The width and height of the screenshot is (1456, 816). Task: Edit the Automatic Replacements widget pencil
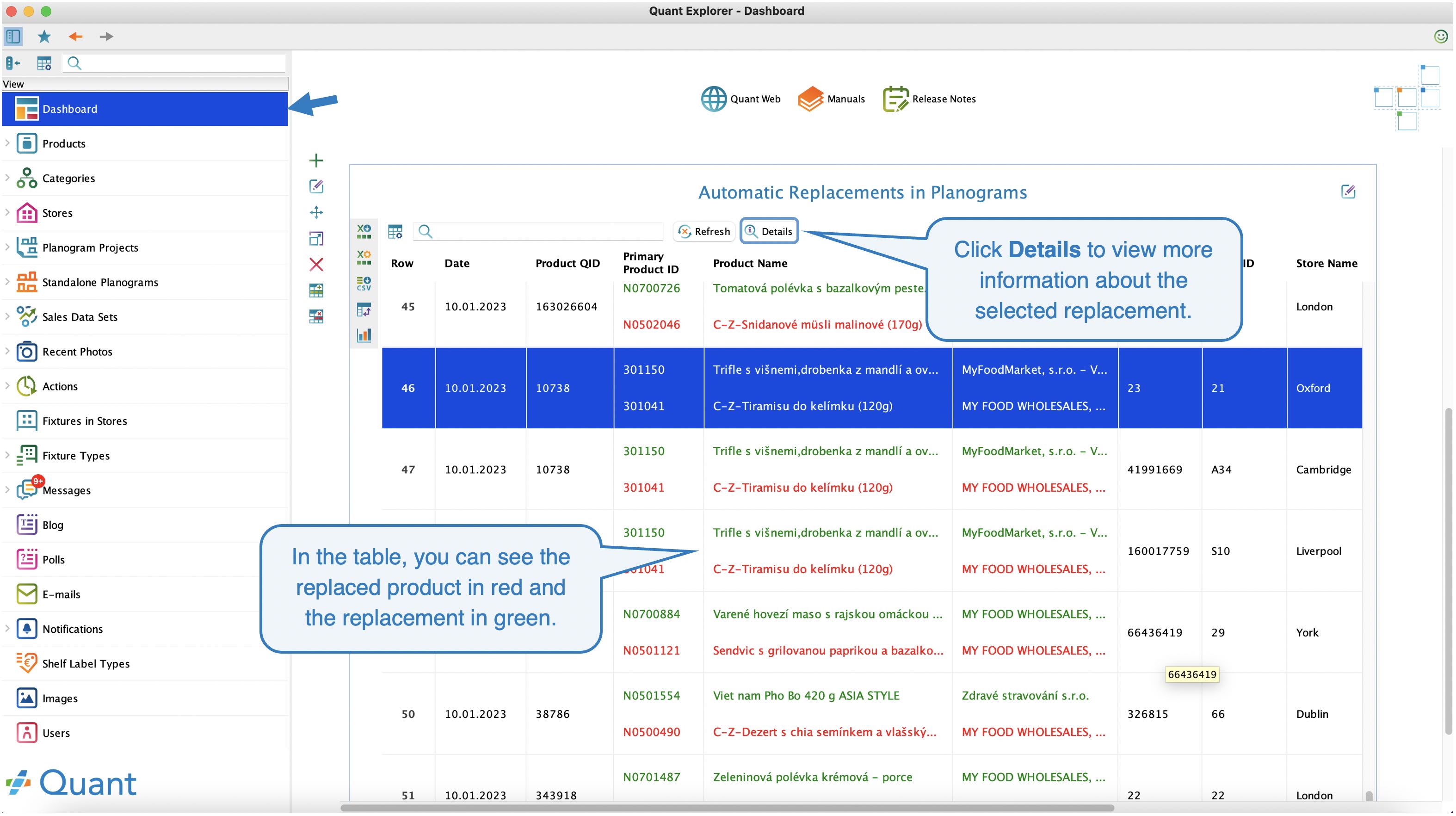(x=1348, y=192)
